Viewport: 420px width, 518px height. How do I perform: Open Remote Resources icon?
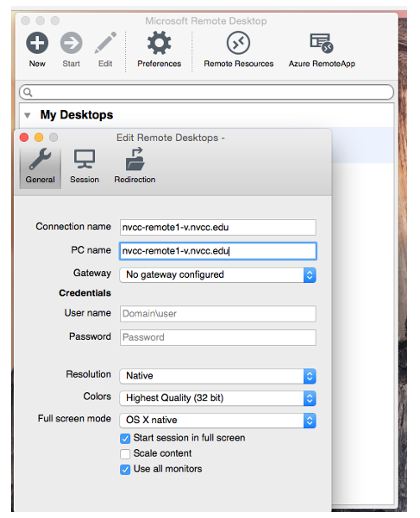click(238, 43)
